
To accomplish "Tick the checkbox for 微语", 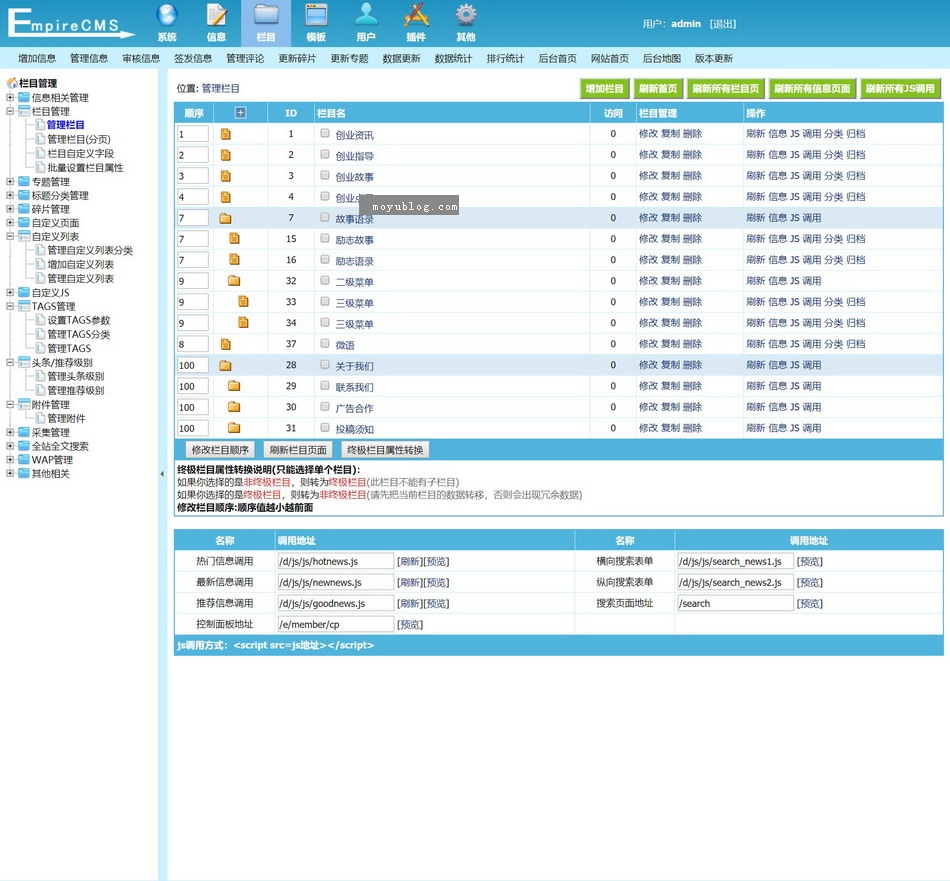I will (325, 344).
